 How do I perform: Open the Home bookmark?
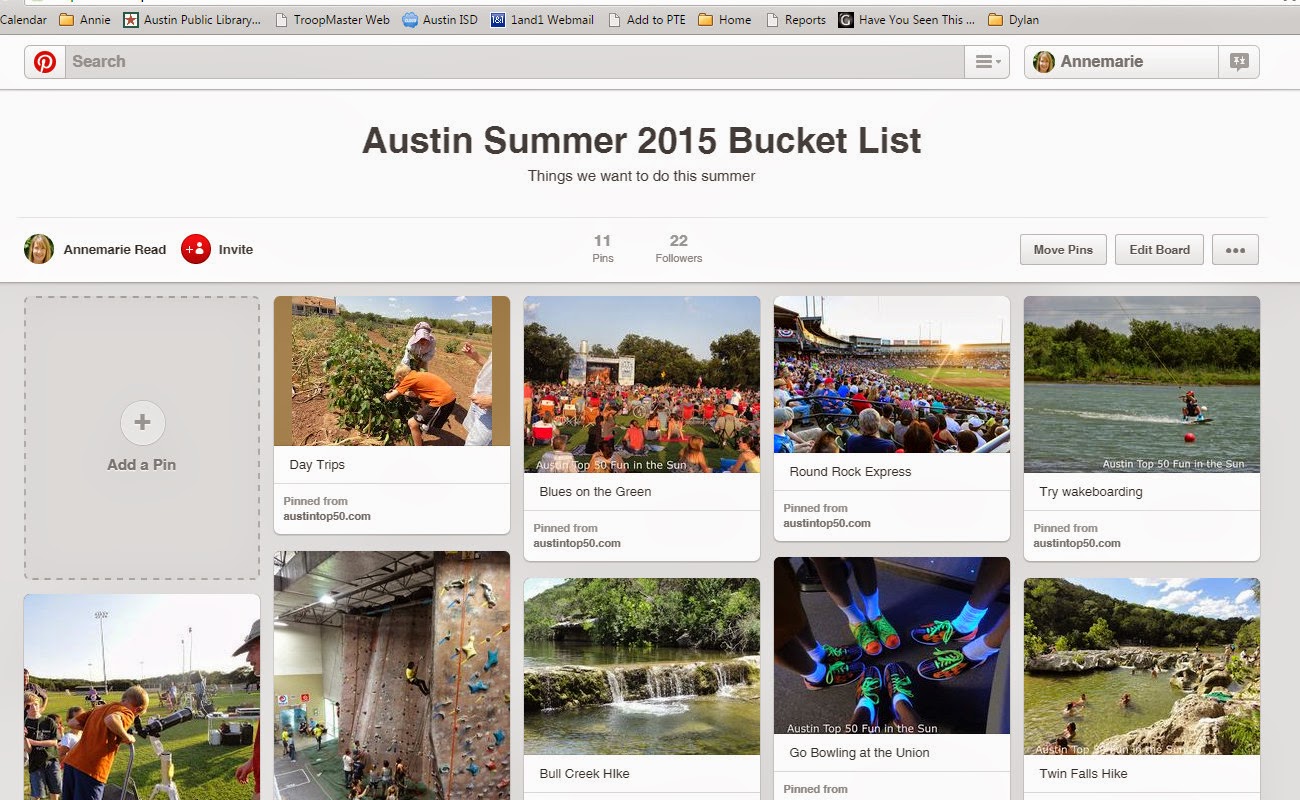tap(724, 19)
